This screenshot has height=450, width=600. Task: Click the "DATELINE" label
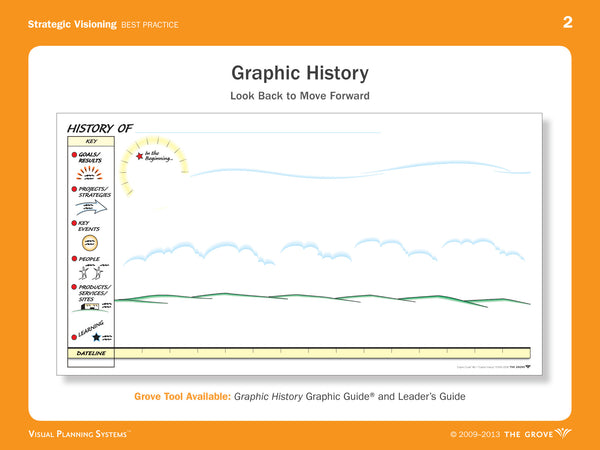pos(91,353)
